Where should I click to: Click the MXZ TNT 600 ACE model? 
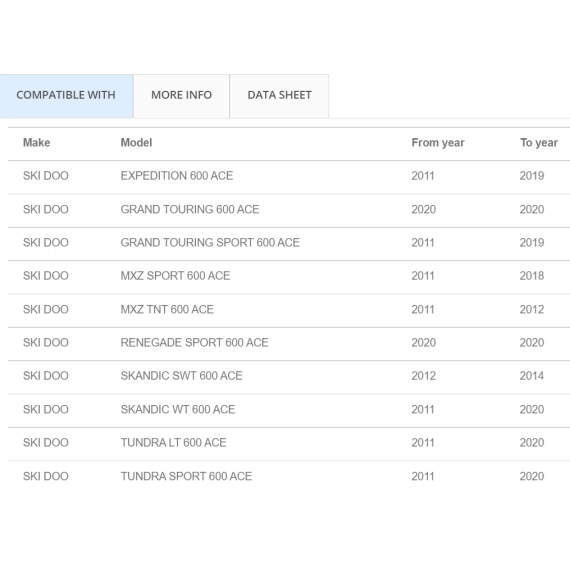pyautogui.click(x=167, y=309)
